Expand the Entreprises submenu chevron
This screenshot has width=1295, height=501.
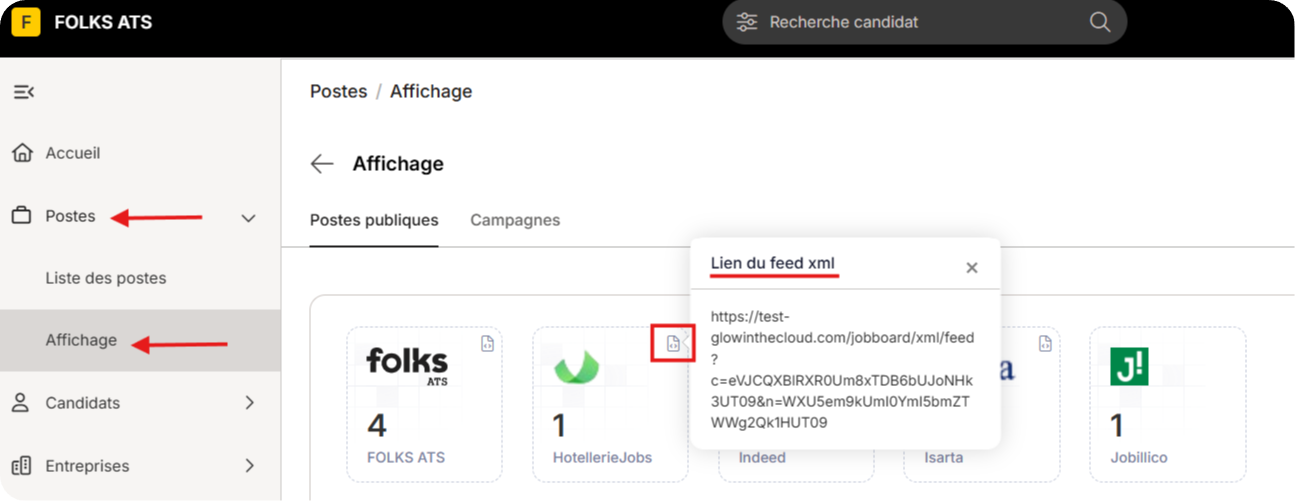point(249,466)
